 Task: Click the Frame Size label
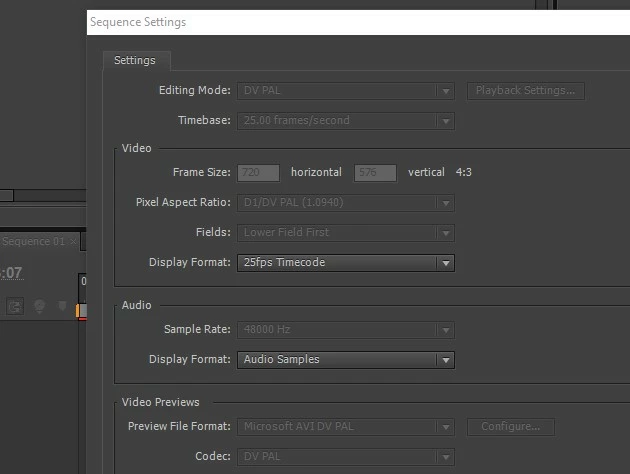click(202, 172)
